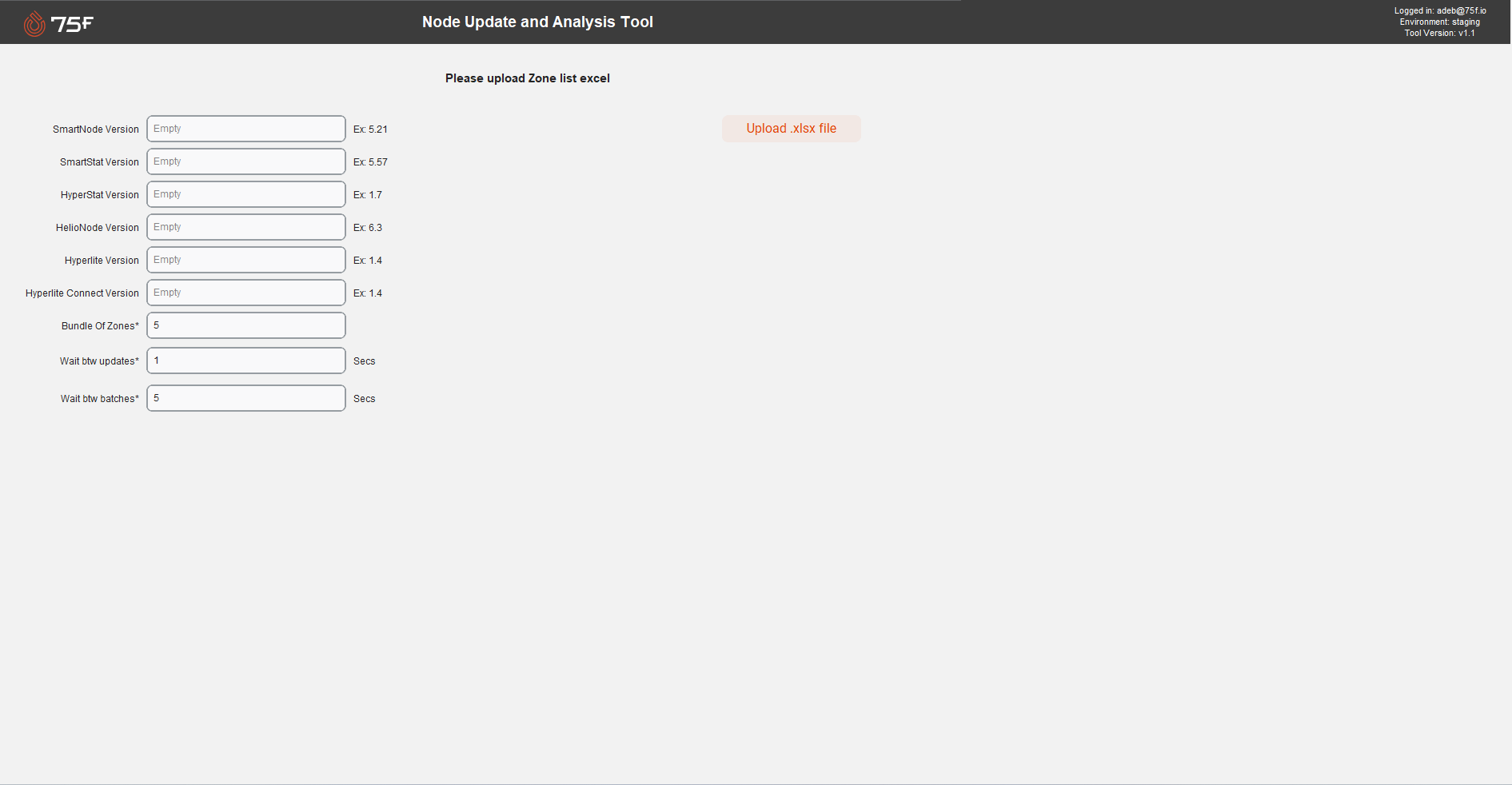Click the 'Environment: staging' text

[x=1439, y=22]
